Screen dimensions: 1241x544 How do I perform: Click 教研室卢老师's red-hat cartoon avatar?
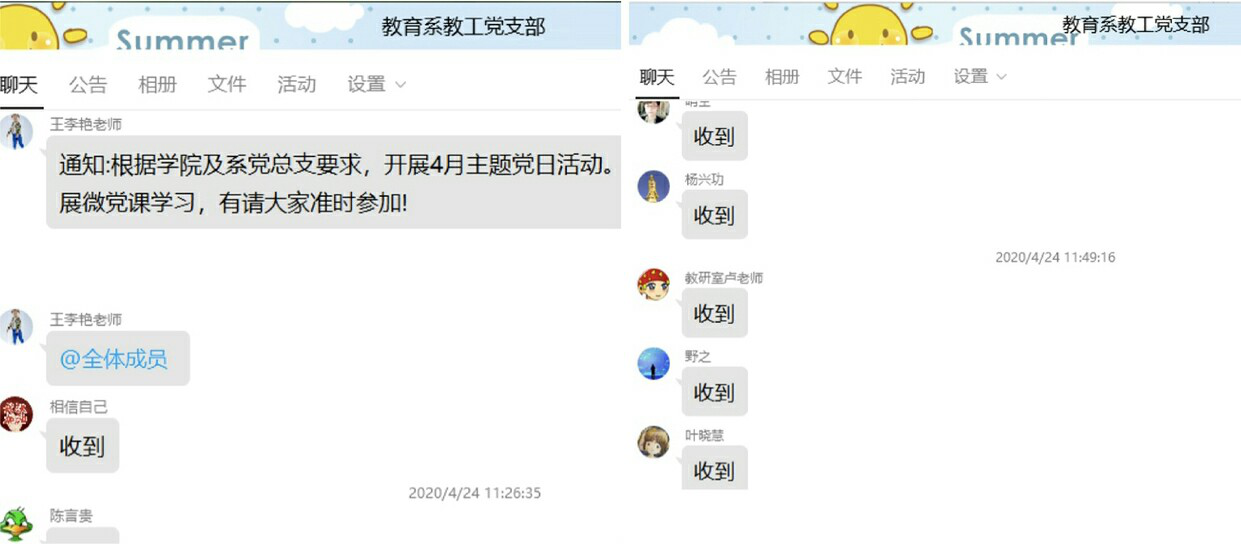(x=653, y=284)
